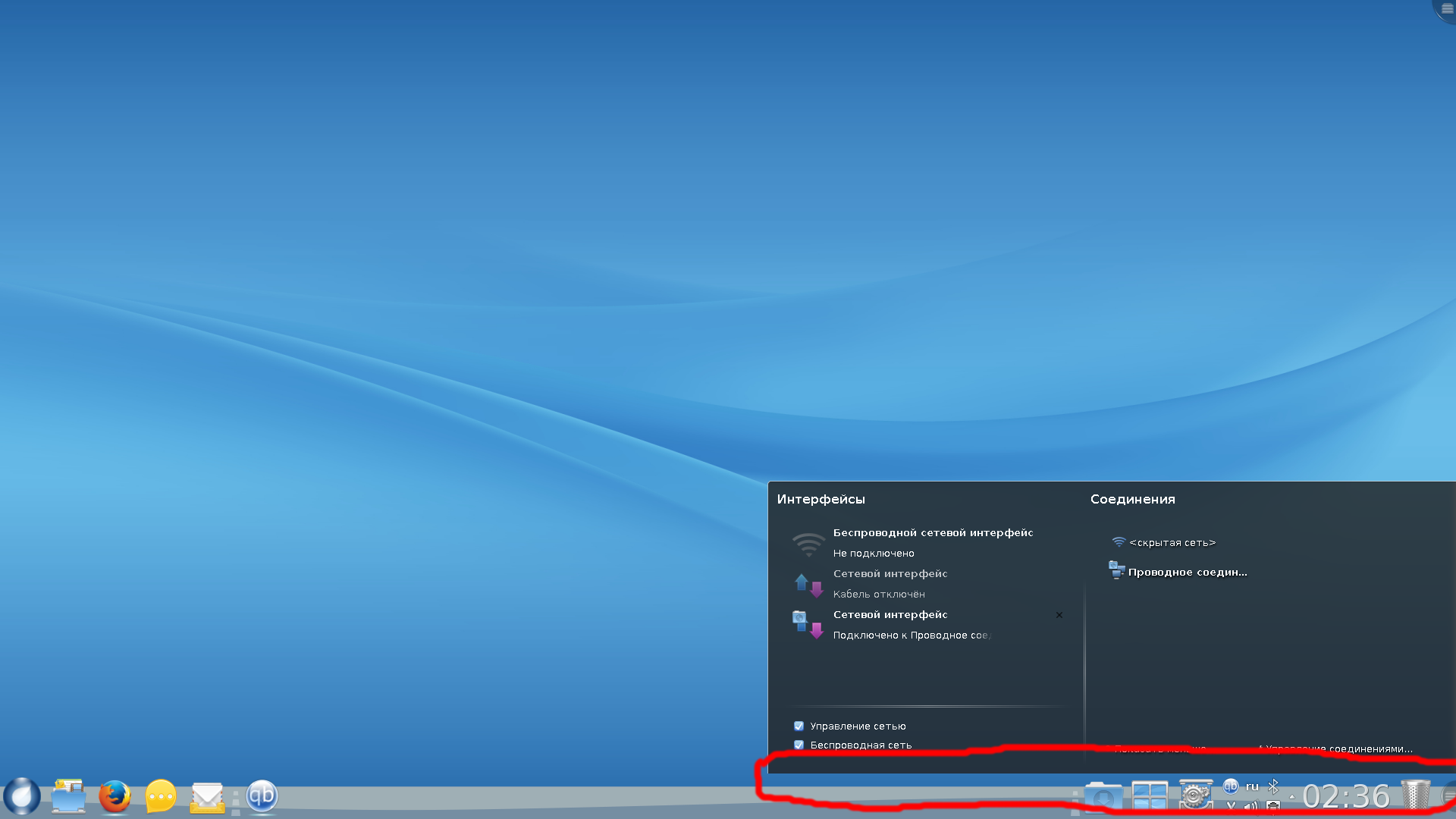Click the 02:36 digital clock

(x=1345, y=797)
